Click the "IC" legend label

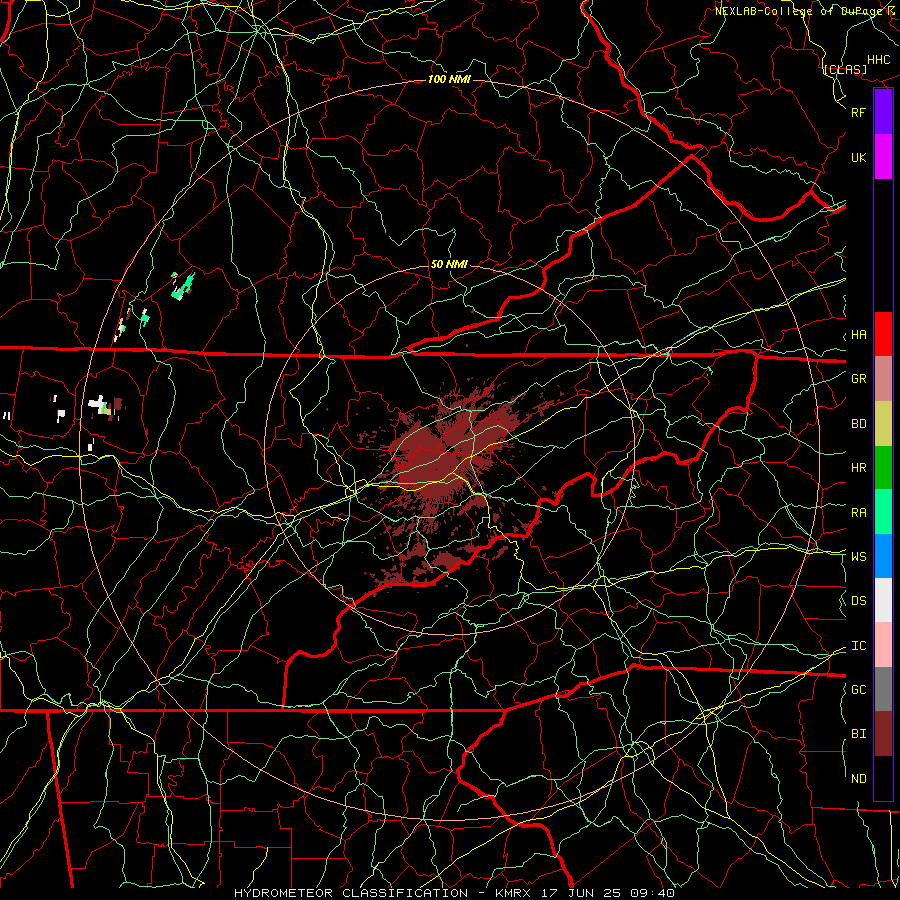(858, 646)
